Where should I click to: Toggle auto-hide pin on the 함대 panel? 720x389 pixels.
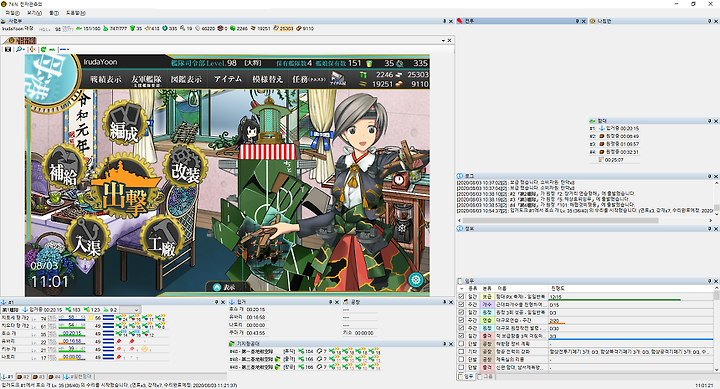click(710, 121)
